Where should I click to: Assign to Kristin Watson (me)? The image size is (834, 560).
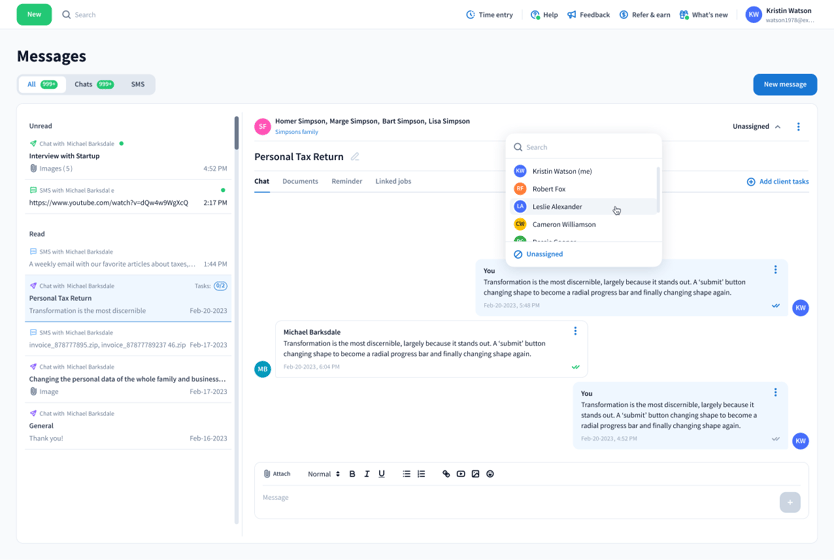click(x=583, y=171)
